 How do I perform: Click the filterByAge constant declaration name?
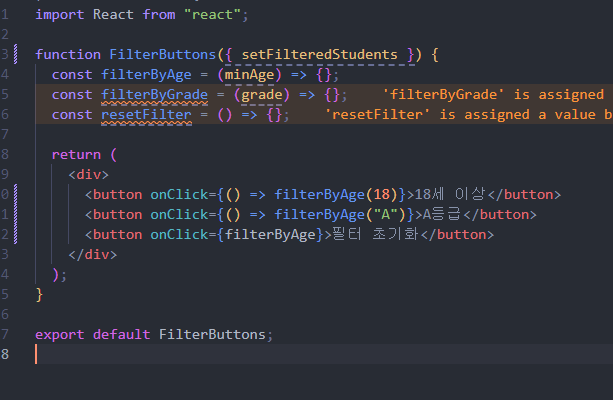click(x=146, y=74)
